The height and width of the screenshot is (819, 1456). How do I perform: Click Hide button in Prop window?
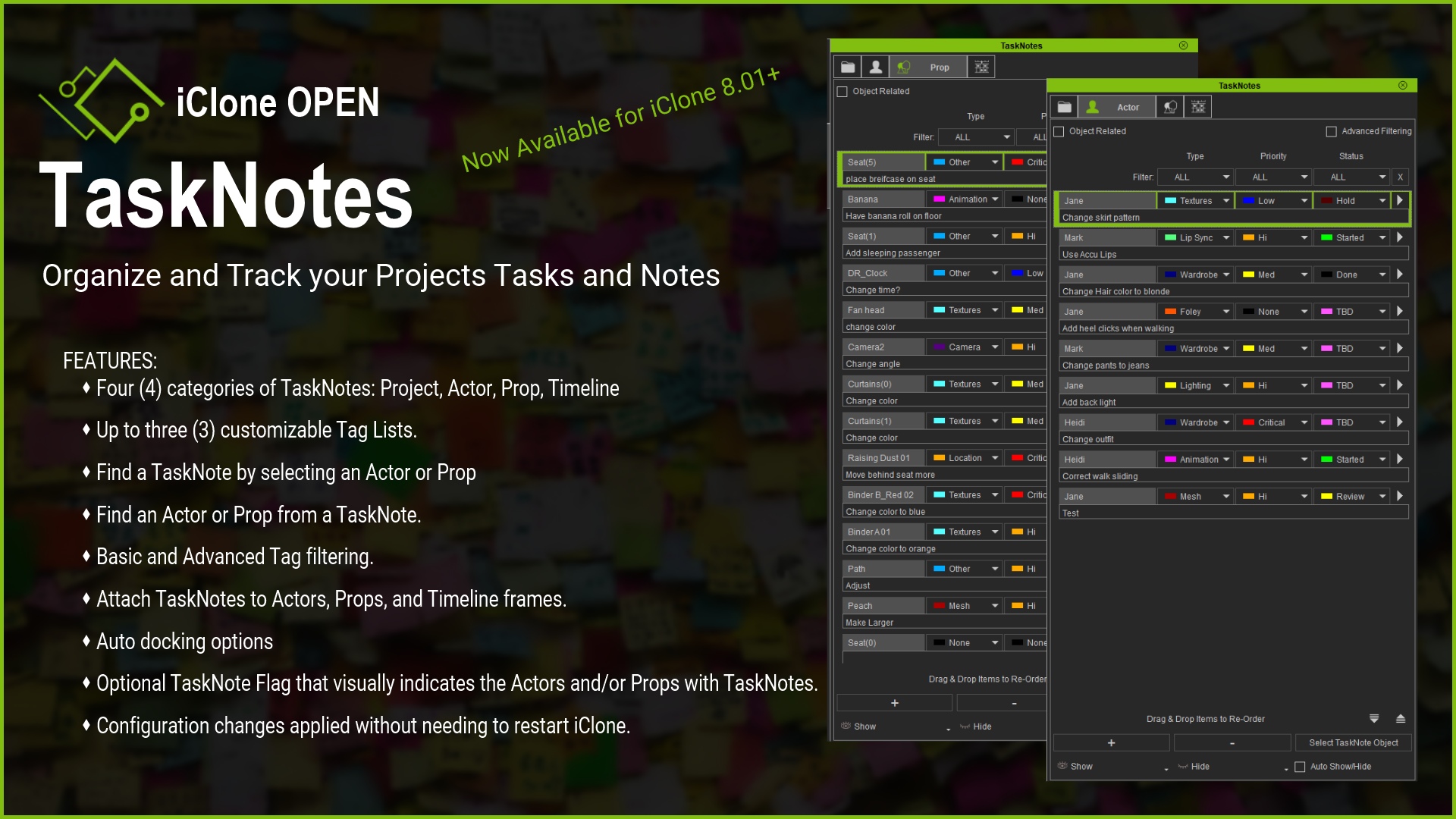[x=976, y=726]
